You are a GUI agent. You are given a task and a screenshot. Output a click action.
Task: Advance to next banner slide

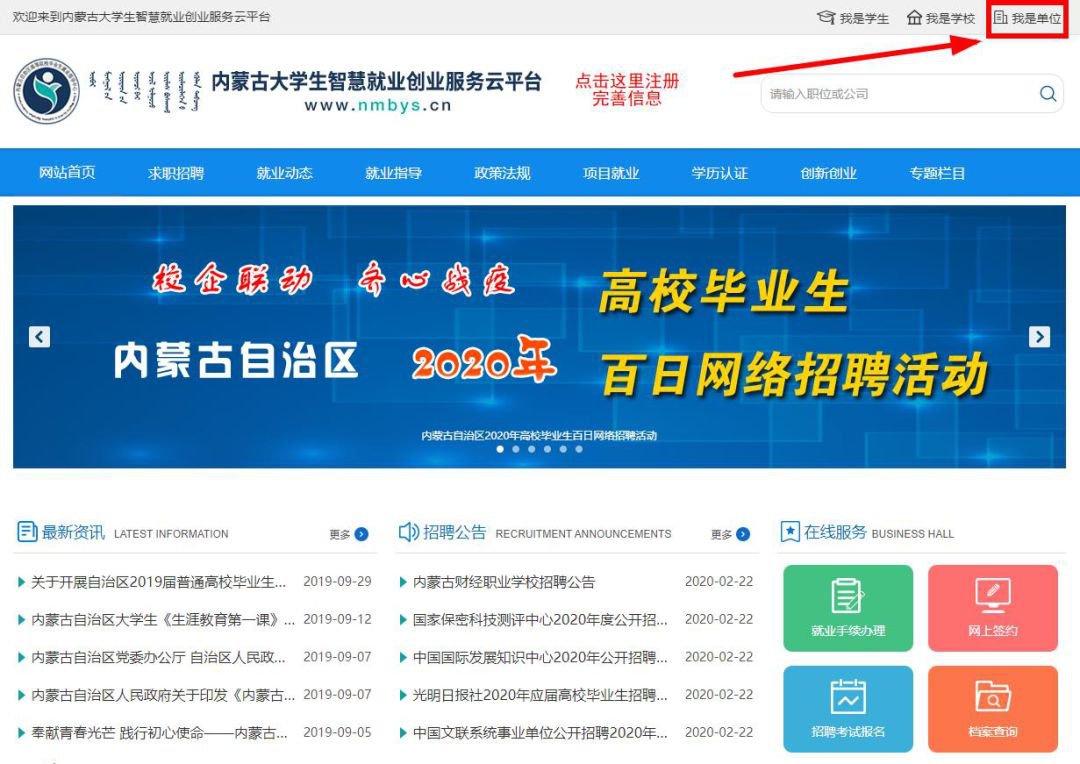[x=1040, y=337]
